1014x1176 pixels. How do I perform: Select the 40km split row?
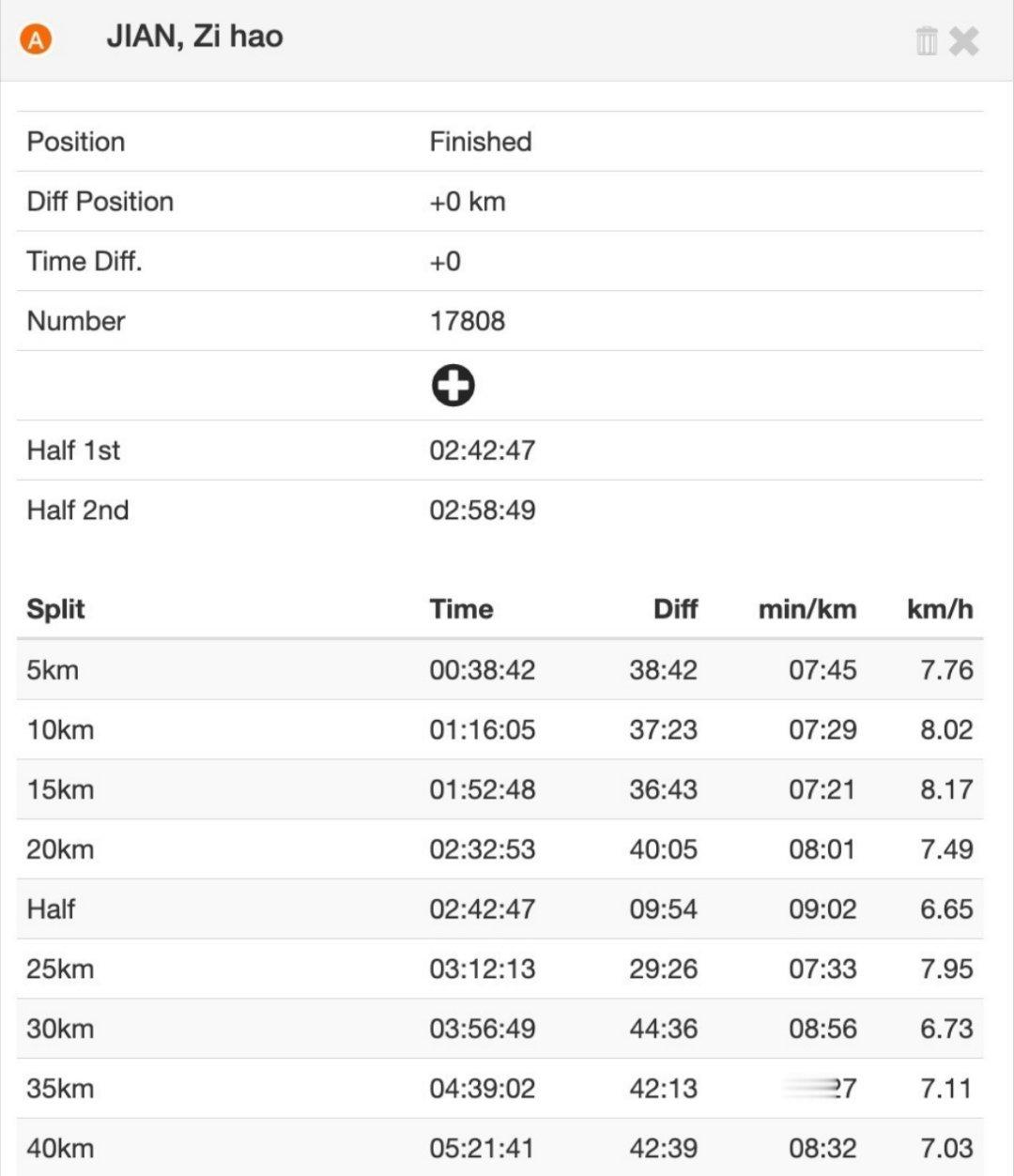click(499, 1147)
